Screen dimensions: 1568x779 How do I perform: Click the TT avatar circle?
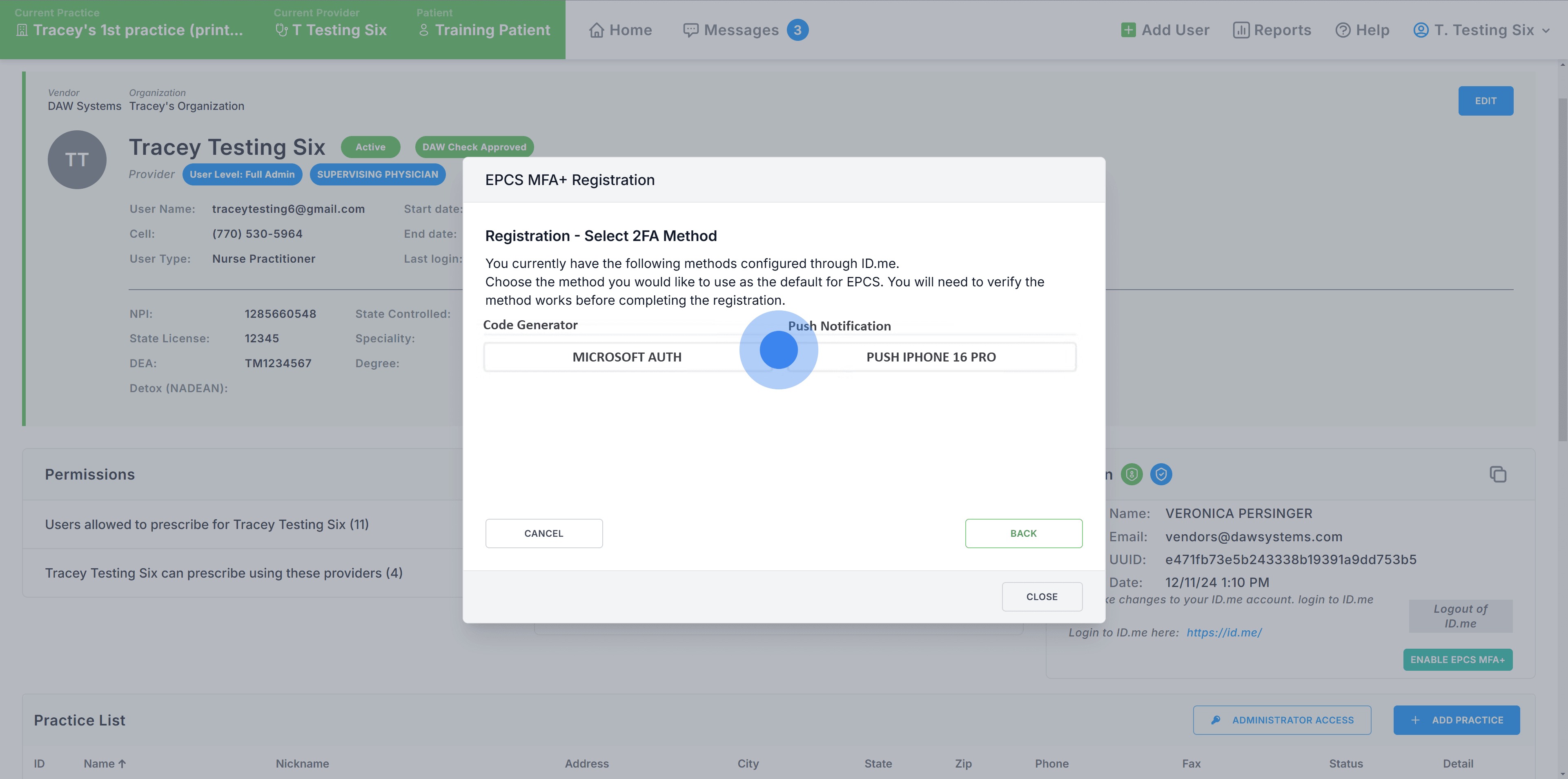tap(77, 160)
